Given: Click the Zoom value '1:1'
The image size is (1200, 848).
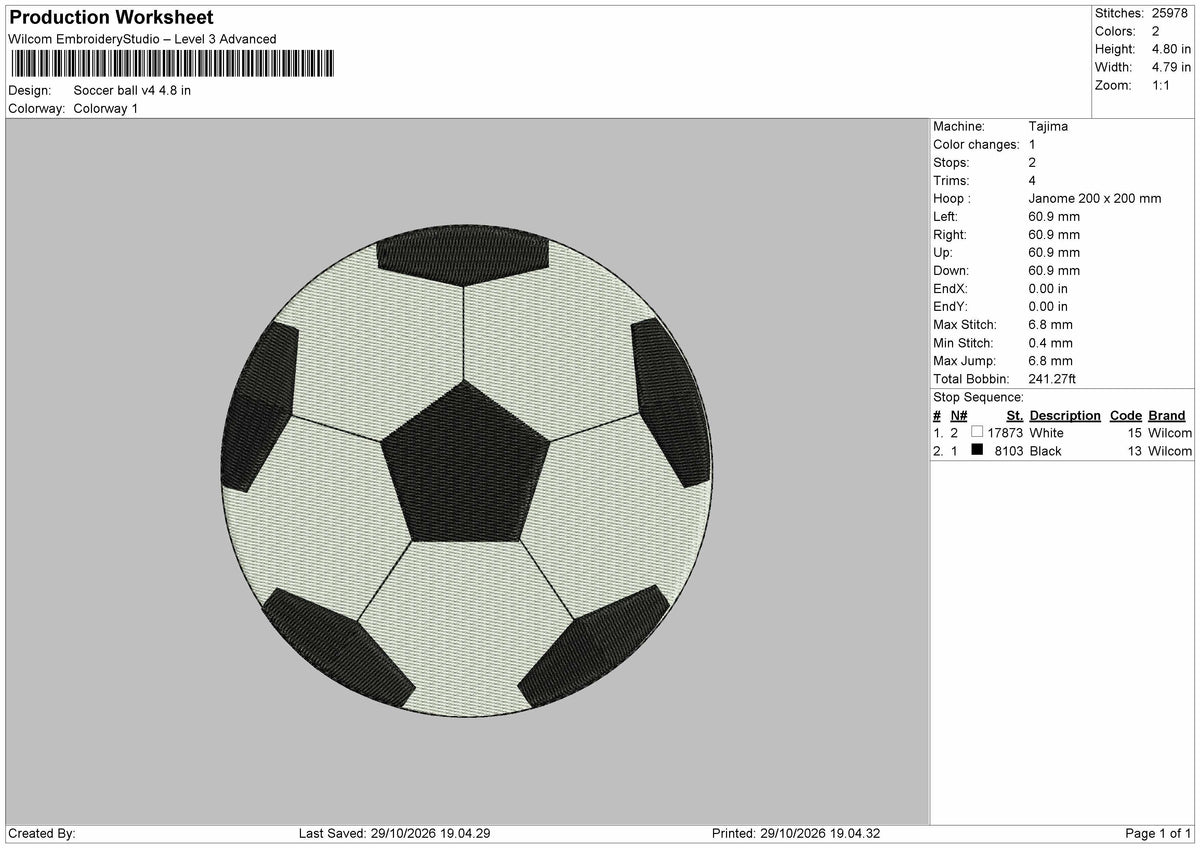Looking at the screenshot, I should 1162,85.
